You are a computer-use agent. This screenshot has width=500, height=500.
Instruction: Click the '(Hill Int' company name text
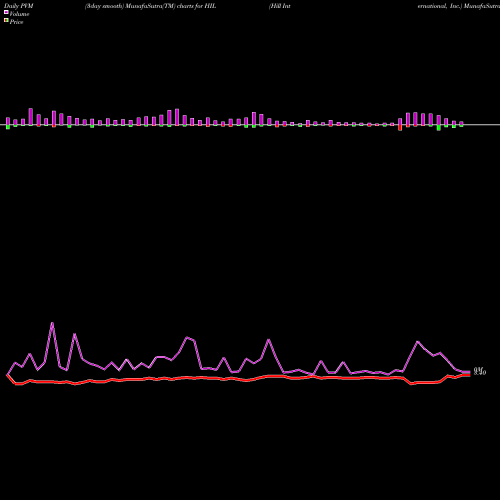(280, 6)
